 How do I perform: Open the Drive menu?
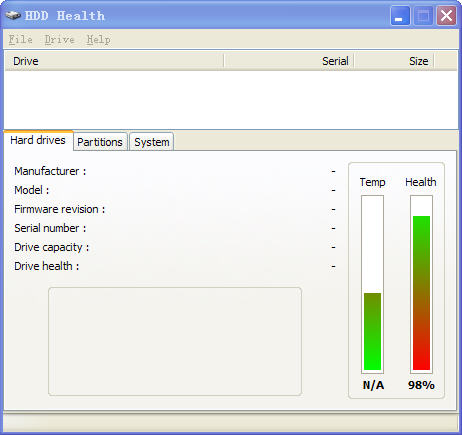coord(59,39)
